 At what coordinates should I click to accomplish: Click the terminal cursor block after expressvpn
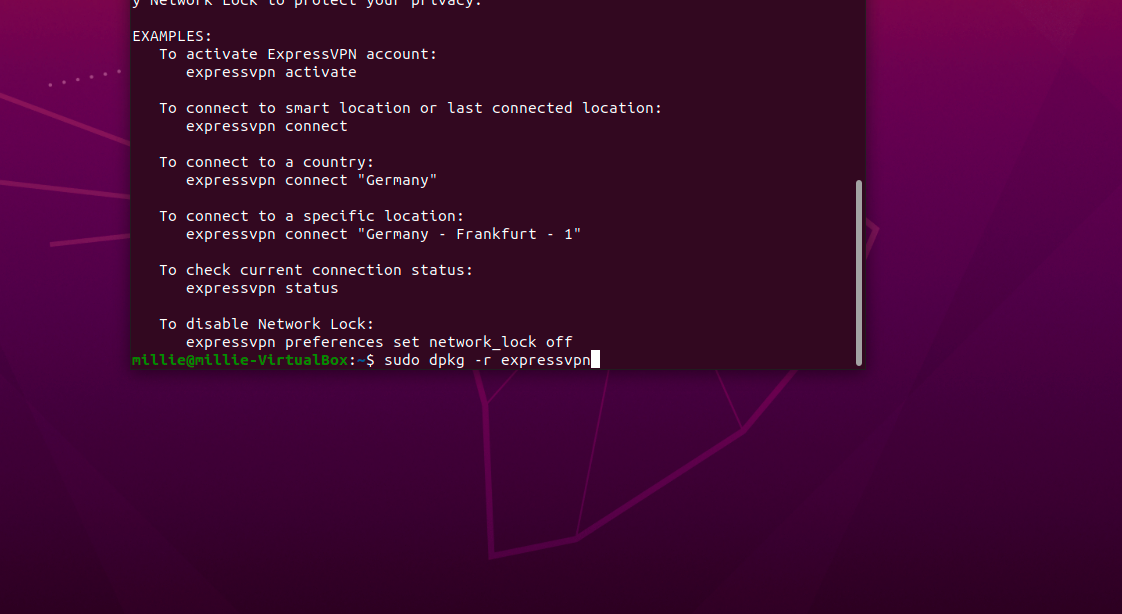point(595,359)
